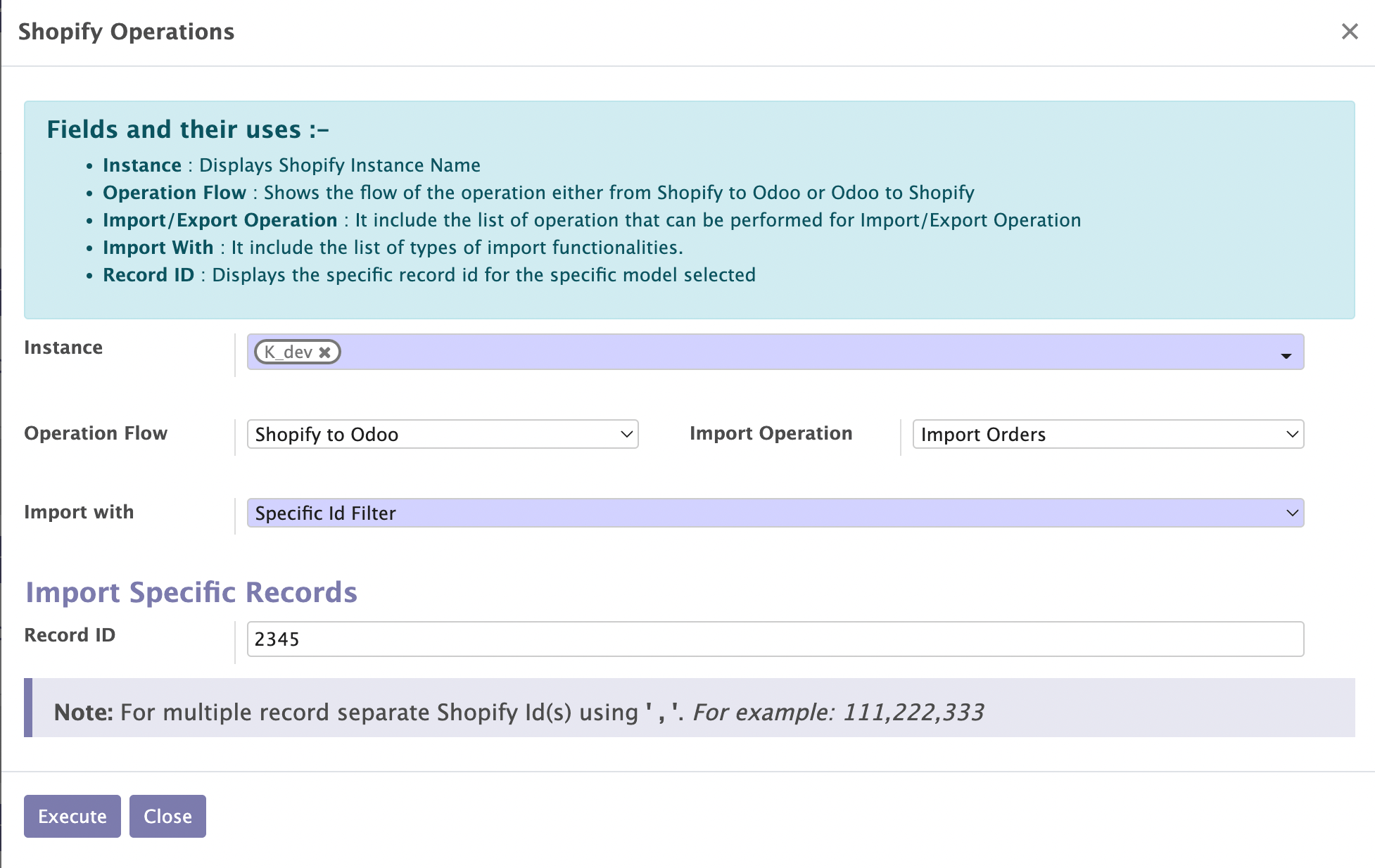Click the Shopify Operations dialog title
The height and width of the screenshot is (868, 1375).
(x=126, y=32)
